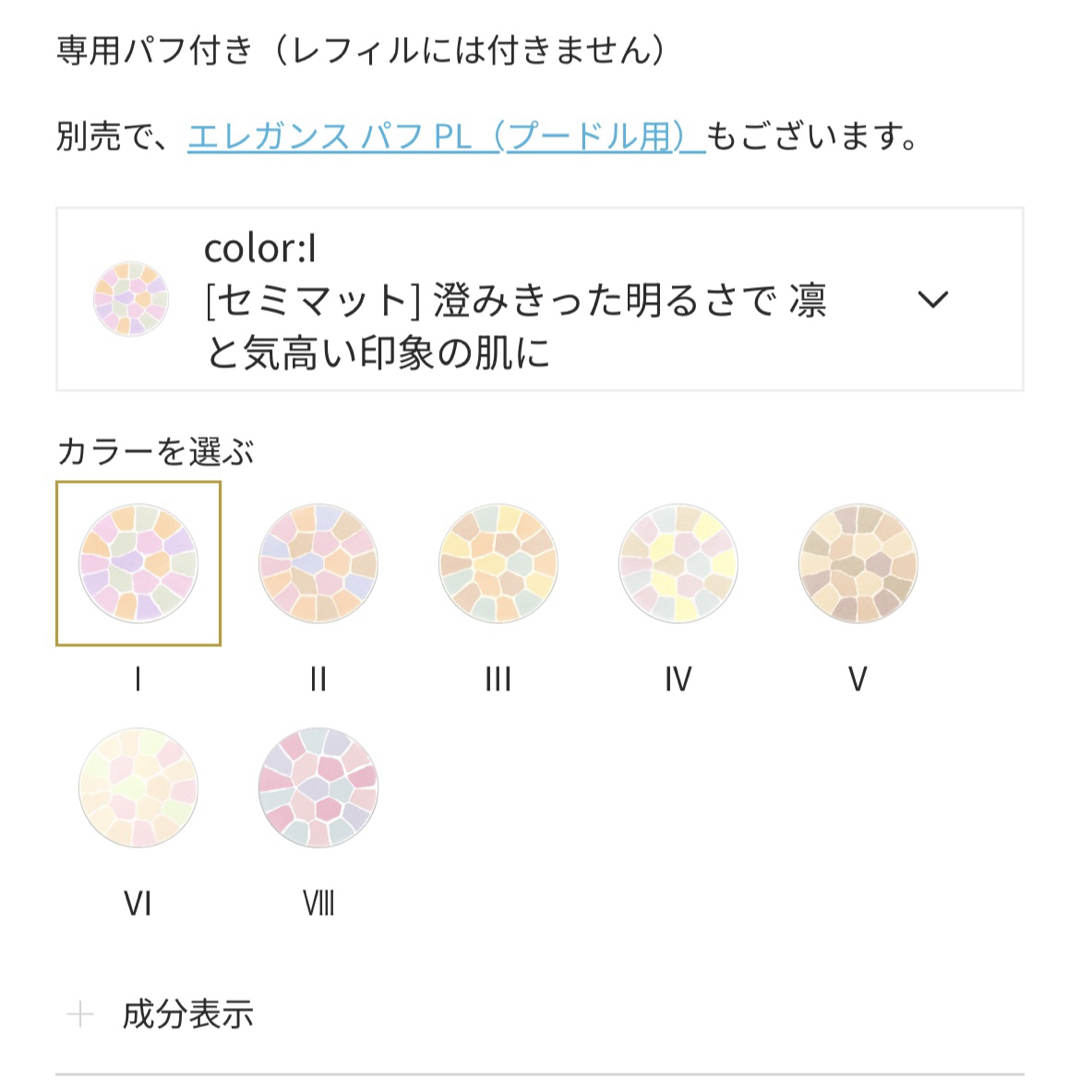Click the label VI under pale swatch
Screen dimensions: 1080x1080
coord(138,903)
